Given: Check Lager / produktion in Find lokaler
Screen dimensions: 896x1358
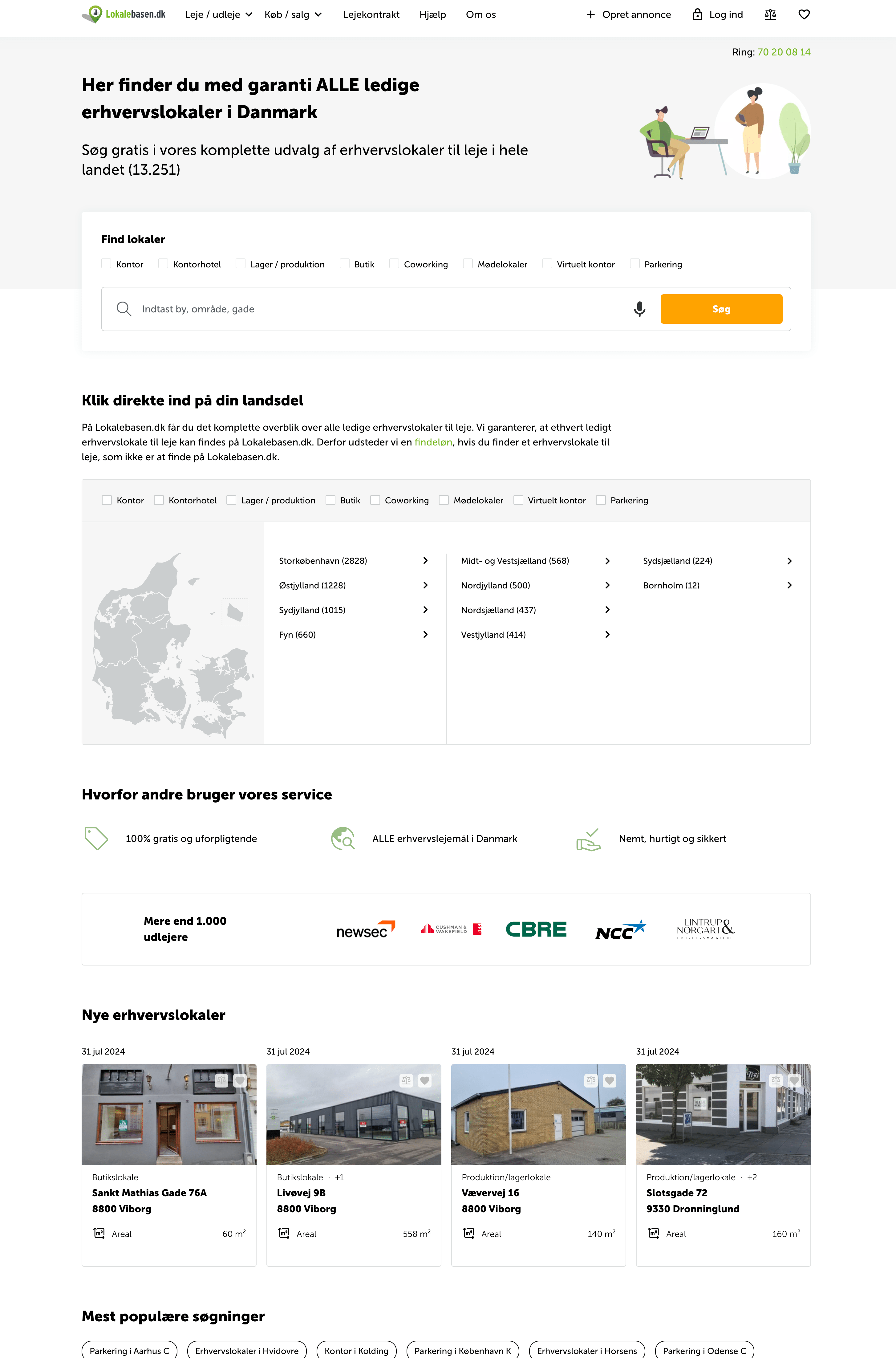Looking at the screenshot, I should (241, 263).
